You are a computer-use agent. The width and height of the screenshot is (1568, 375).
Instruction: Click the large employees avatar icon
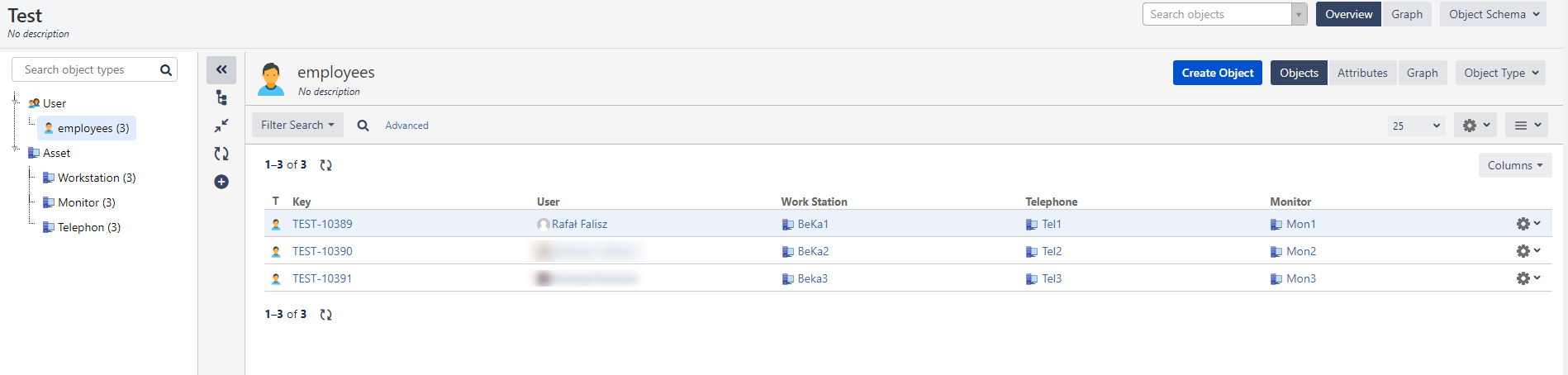(x=271, y=79)
